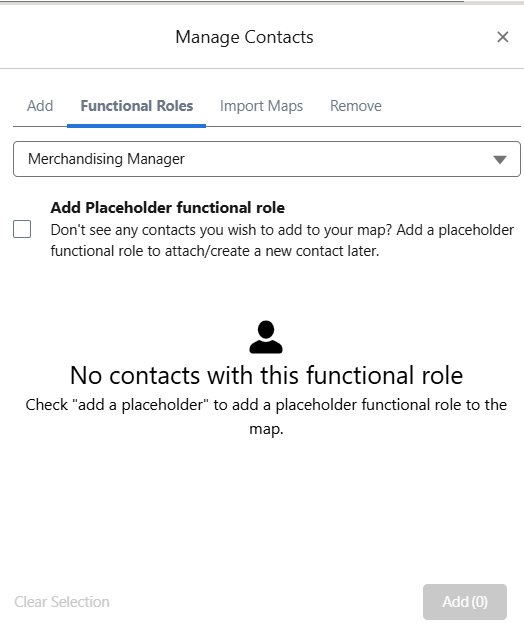Click the Manage Contacts title
This screenshot has width=524, height=628.
click(x=244, y=37)
